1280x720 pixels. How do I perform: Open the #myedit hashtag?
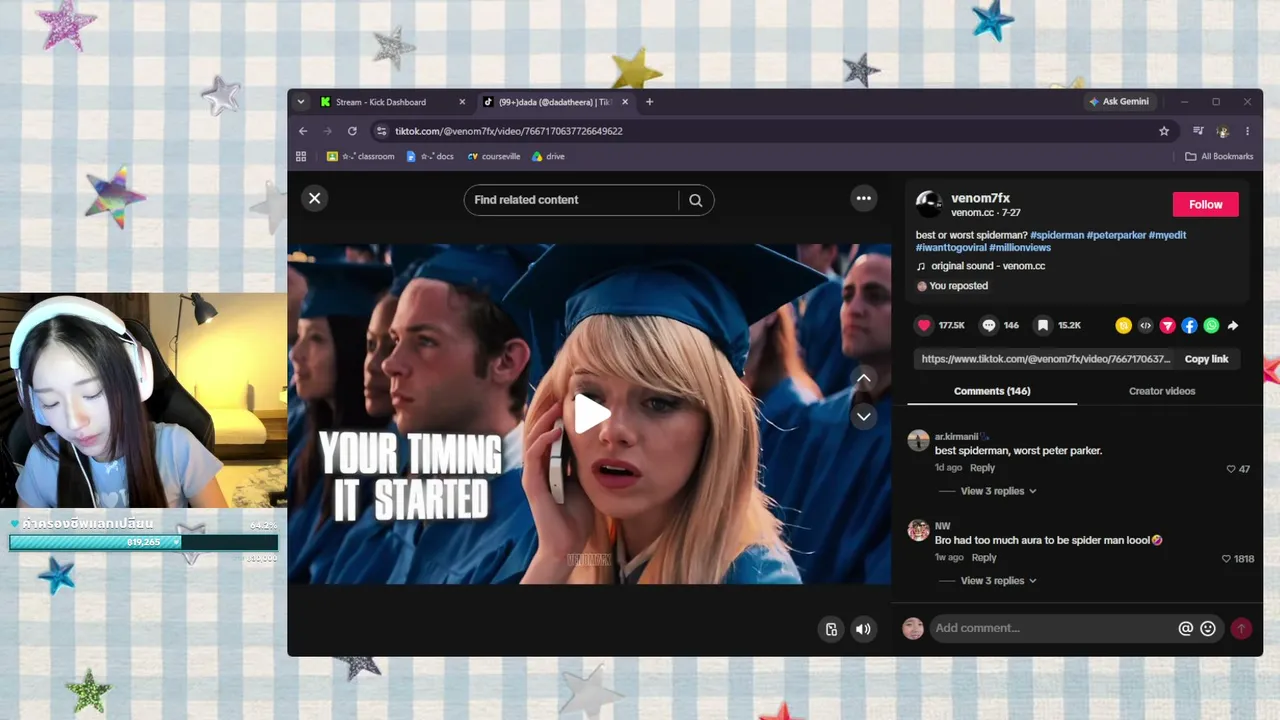[1168, 235]
